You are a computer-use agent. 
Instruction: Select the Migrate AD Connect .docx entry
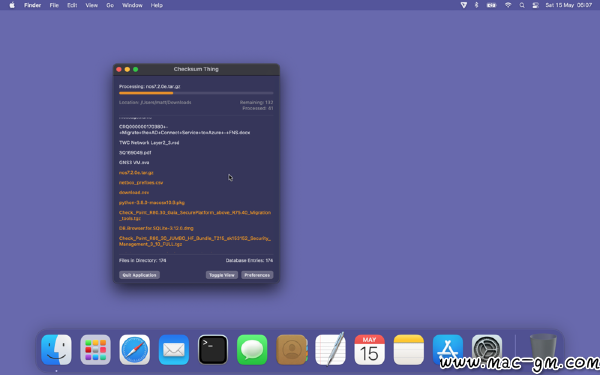[184, 129]
